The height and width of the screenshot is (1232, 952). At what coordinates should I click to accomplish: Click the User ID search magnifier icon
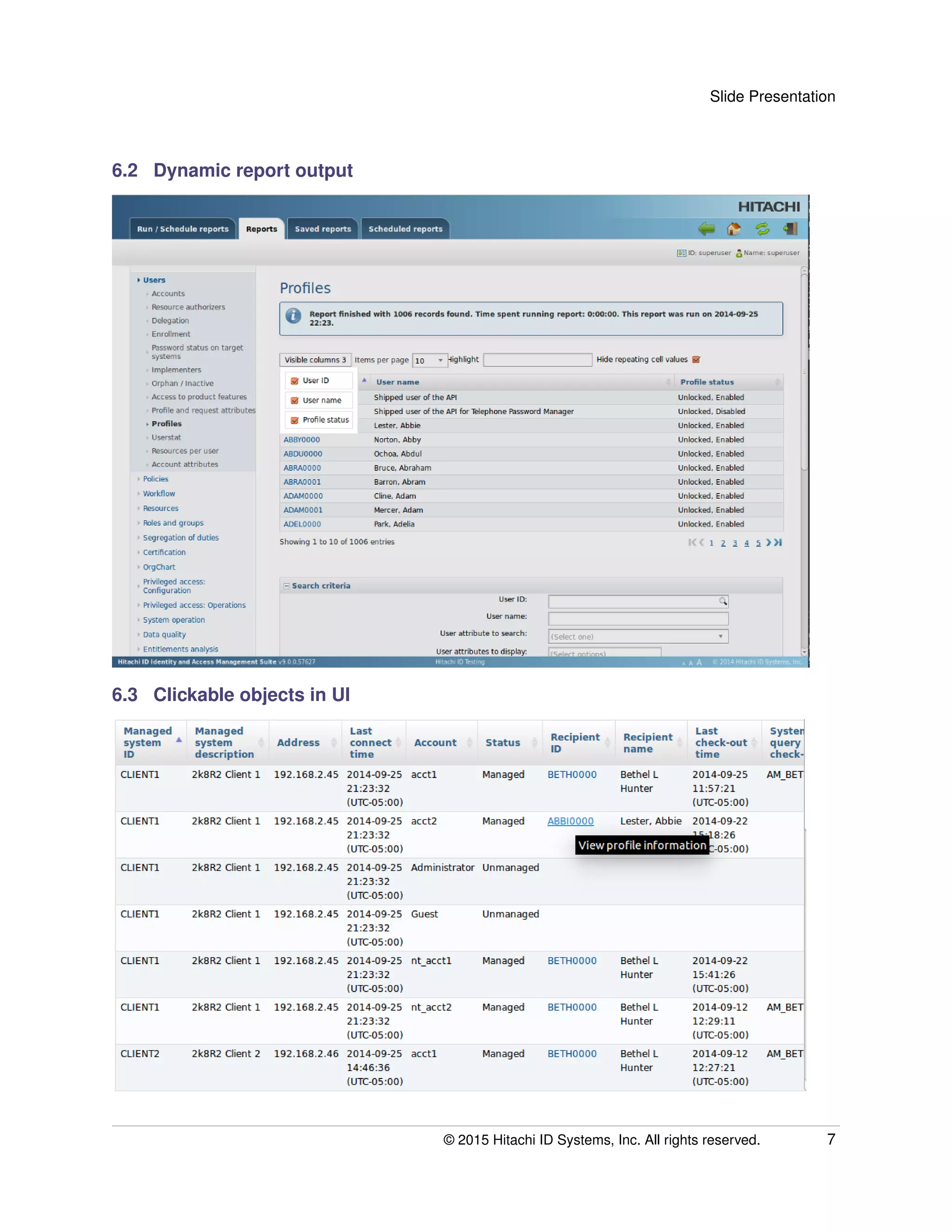[722, 601]
